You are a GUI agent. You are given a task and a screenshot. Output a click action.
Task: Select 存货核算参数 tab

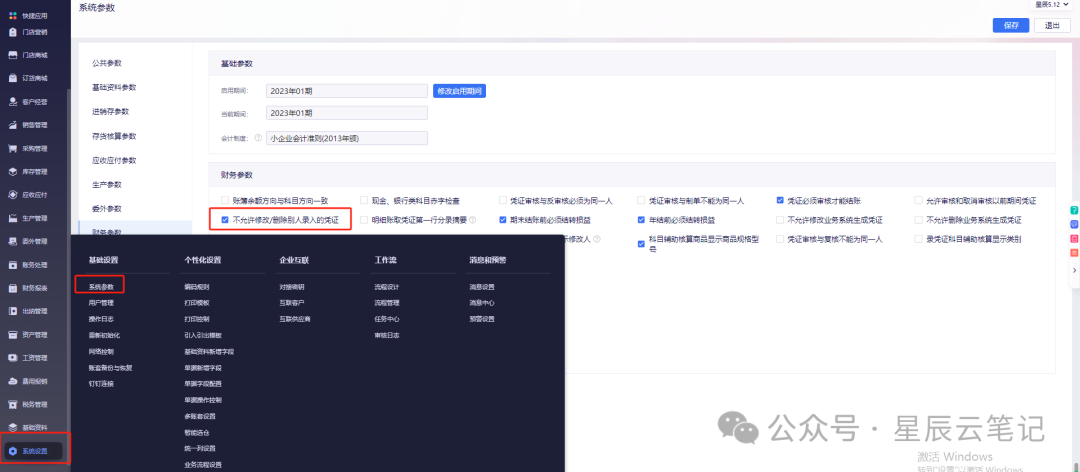coord(114,136)
